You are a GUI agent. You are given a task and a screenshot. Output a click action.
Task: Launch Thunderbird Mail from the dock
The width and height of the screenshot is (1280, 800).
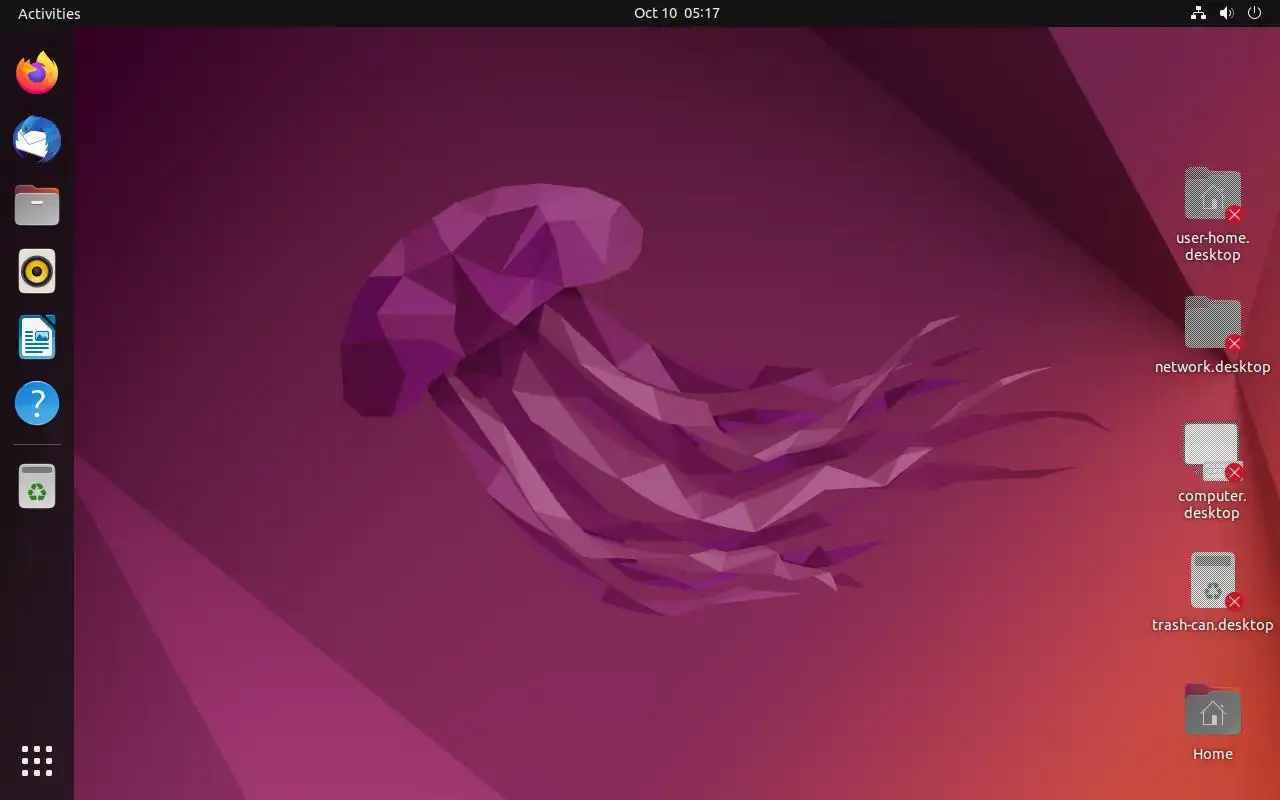(x=37, y=139)
